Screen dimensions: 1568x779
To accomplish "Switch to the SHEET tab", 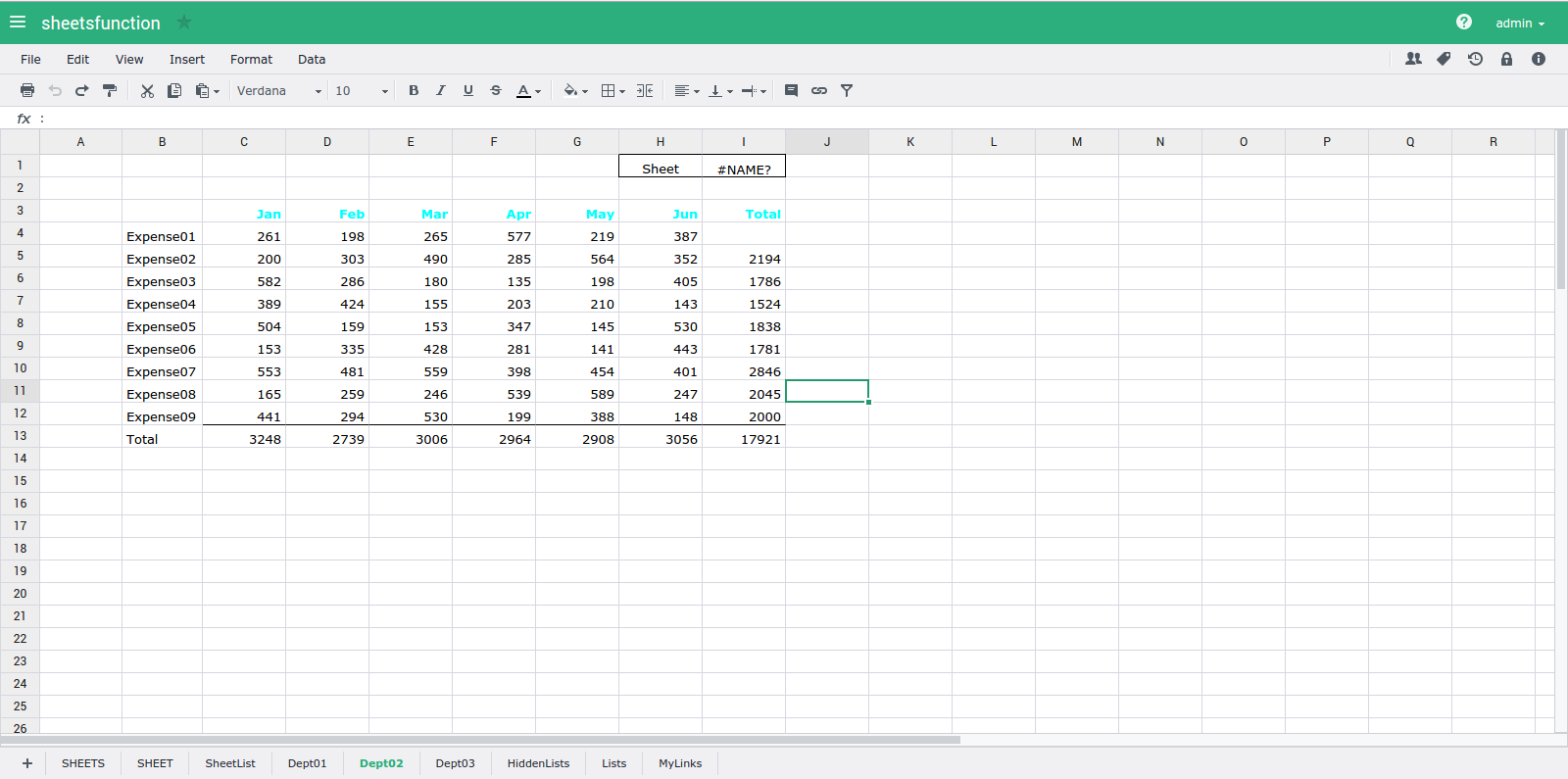I will (x=155, y=763).
